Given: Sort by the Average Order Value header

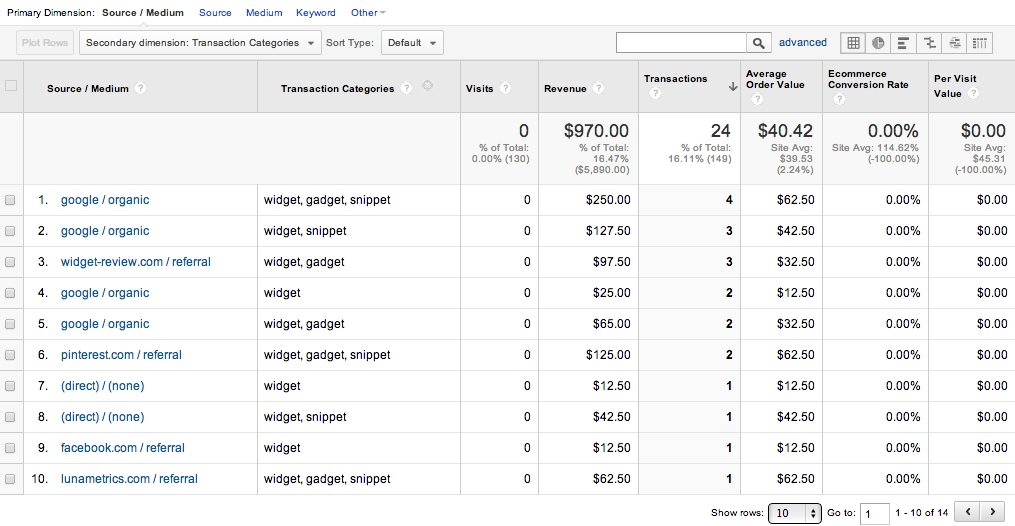Looking at the screenshot, I should tap(775, 79).
